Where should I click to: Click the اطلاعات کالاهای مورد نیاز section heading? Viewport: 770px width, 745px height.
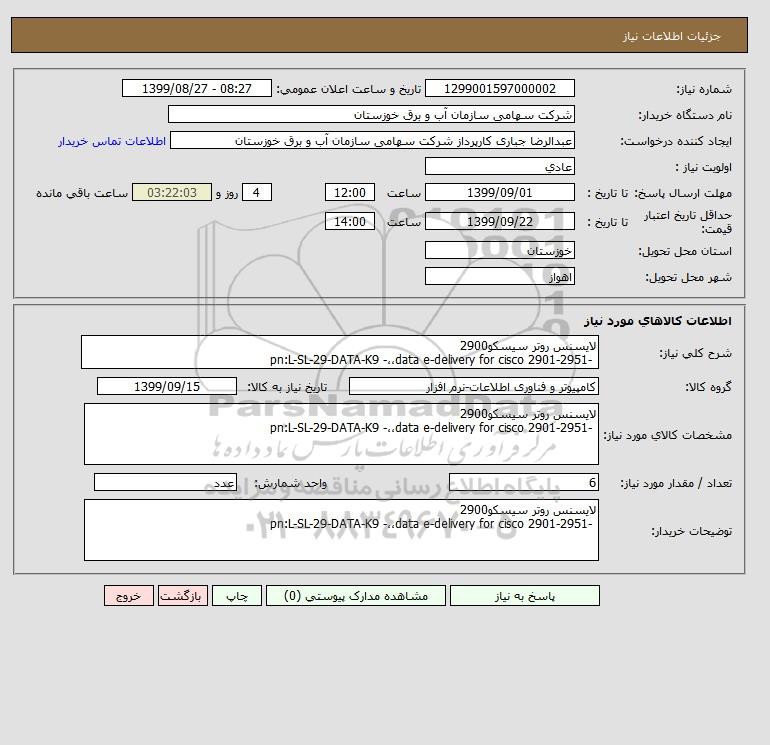pyautogui.click(x=658, y=321)
